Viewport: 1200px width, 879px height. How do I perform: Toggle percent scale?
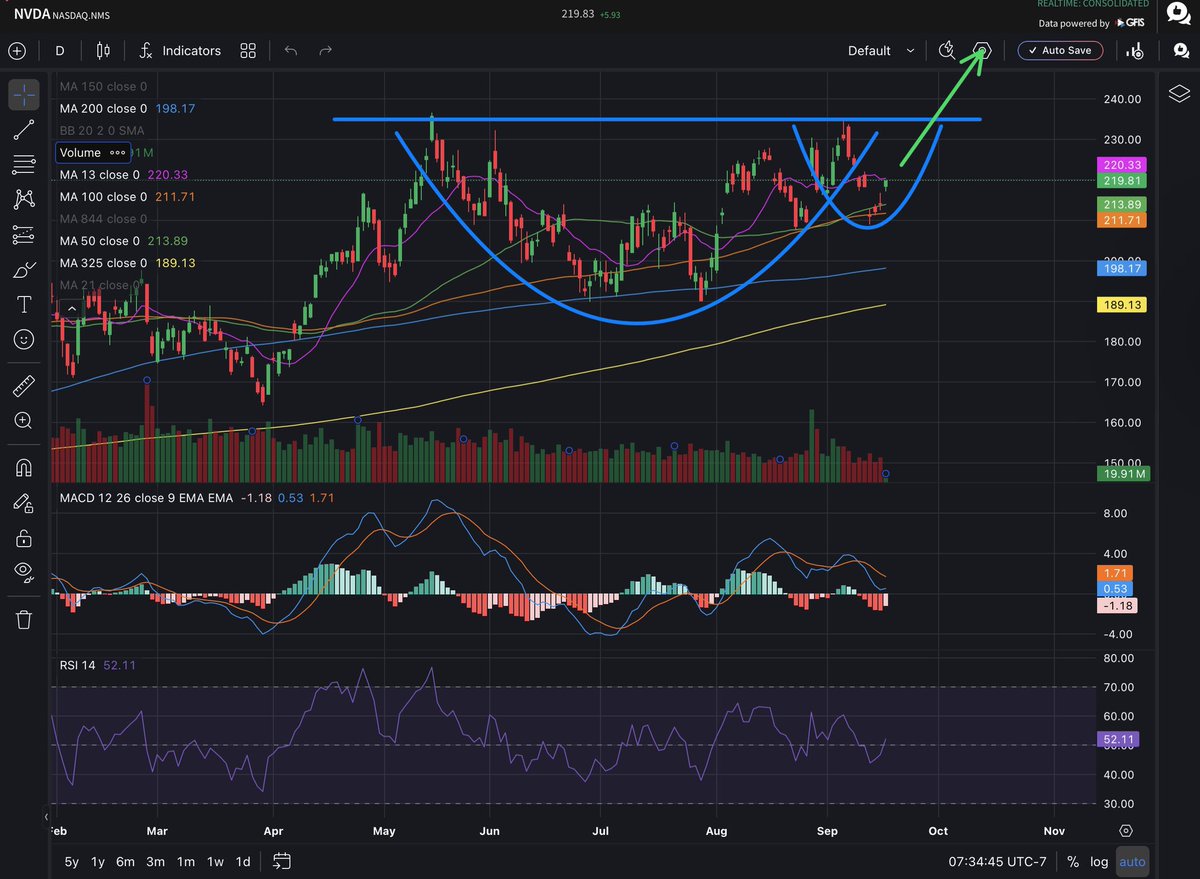[1073, 861]
